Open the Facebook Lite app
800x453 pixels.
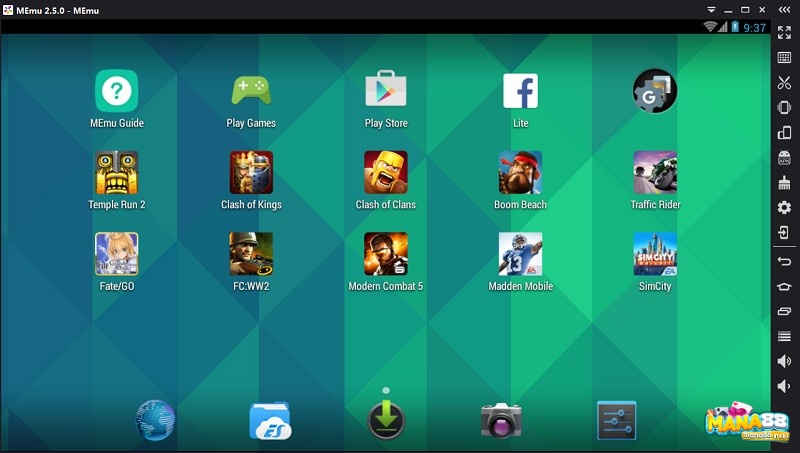(x=520, y=91)
